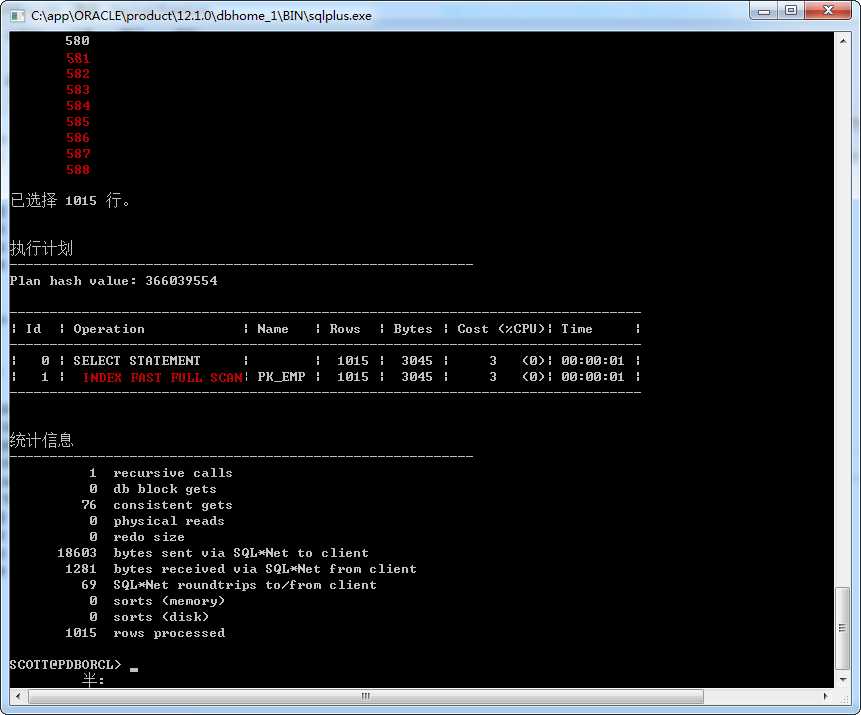Screen dimensions: 861x715
Task: Click the Name column header
Action: point(272,329)
